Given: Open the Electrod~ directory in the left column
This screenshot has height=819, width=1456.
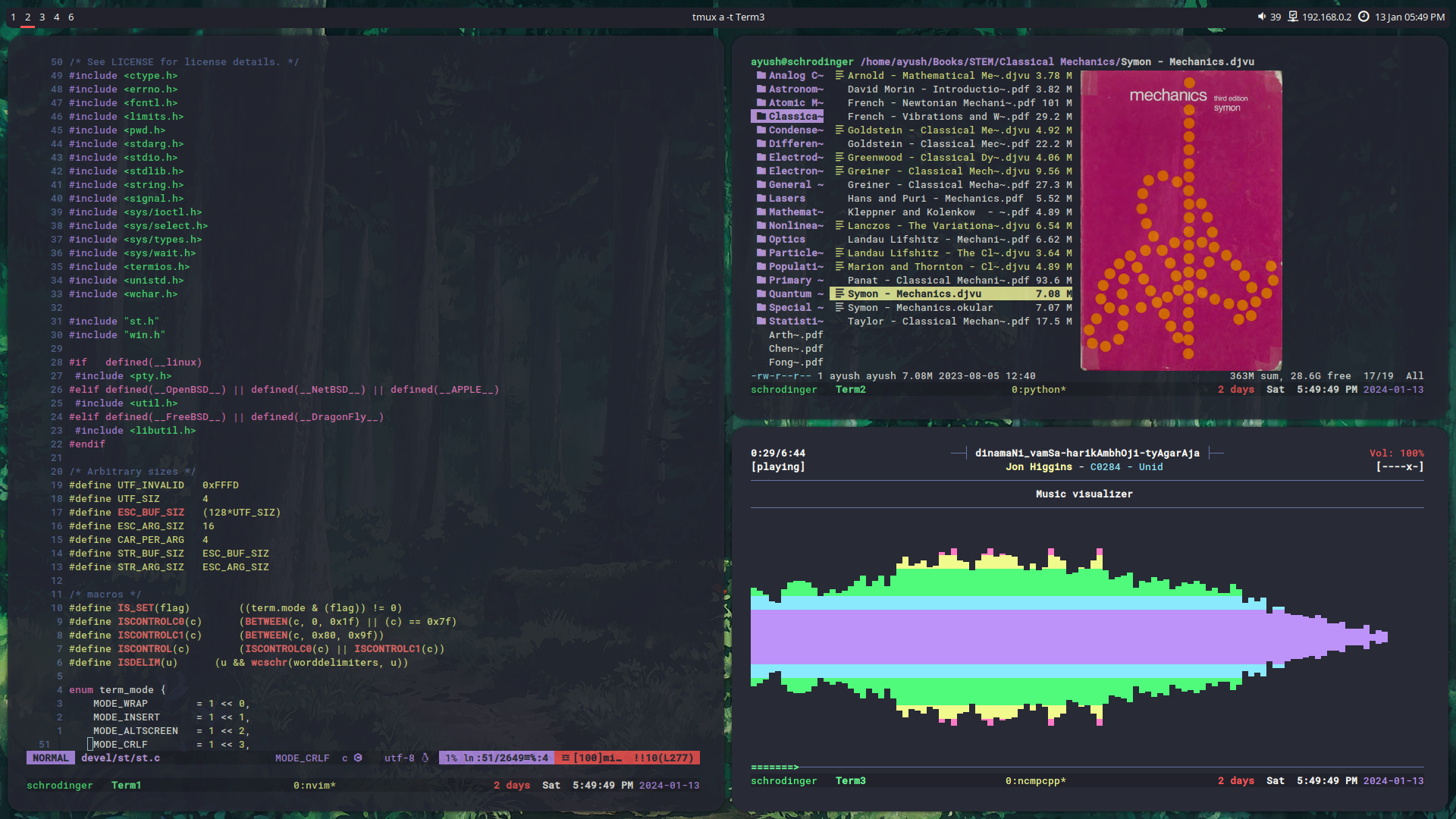Looking at the screenshot, I should [795, 157].
